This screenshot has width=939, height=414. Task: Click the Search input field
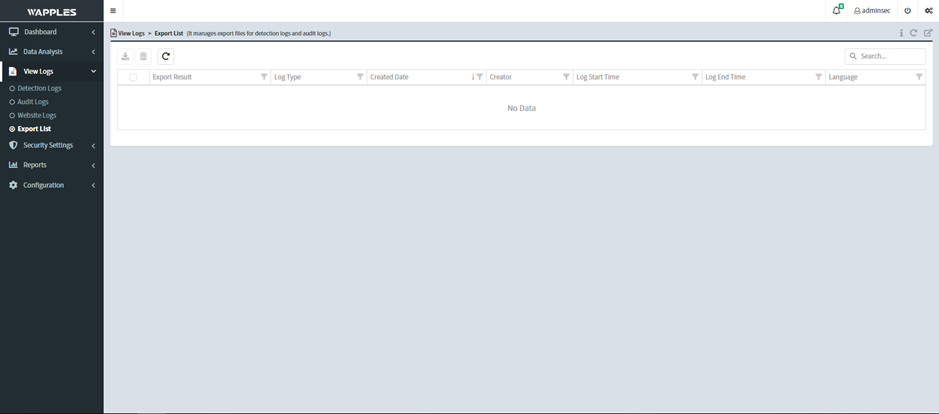pos(890,56)
